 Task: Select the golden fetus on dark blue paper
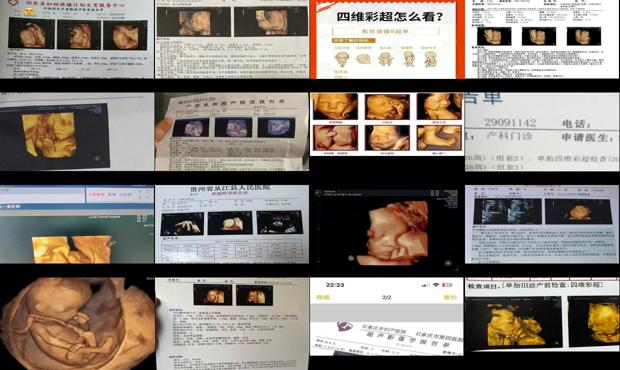click(x=77, y=132)
